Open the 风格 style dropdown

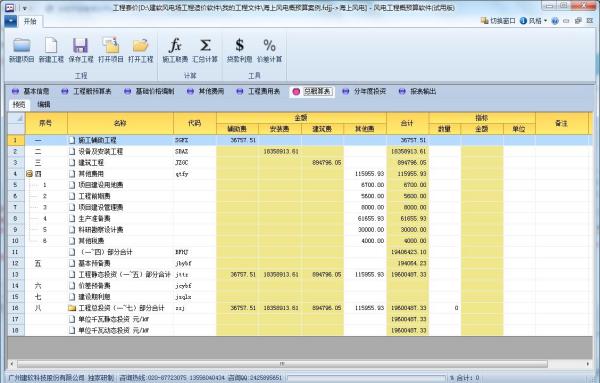pyautogui.click(x=533, y=21)
